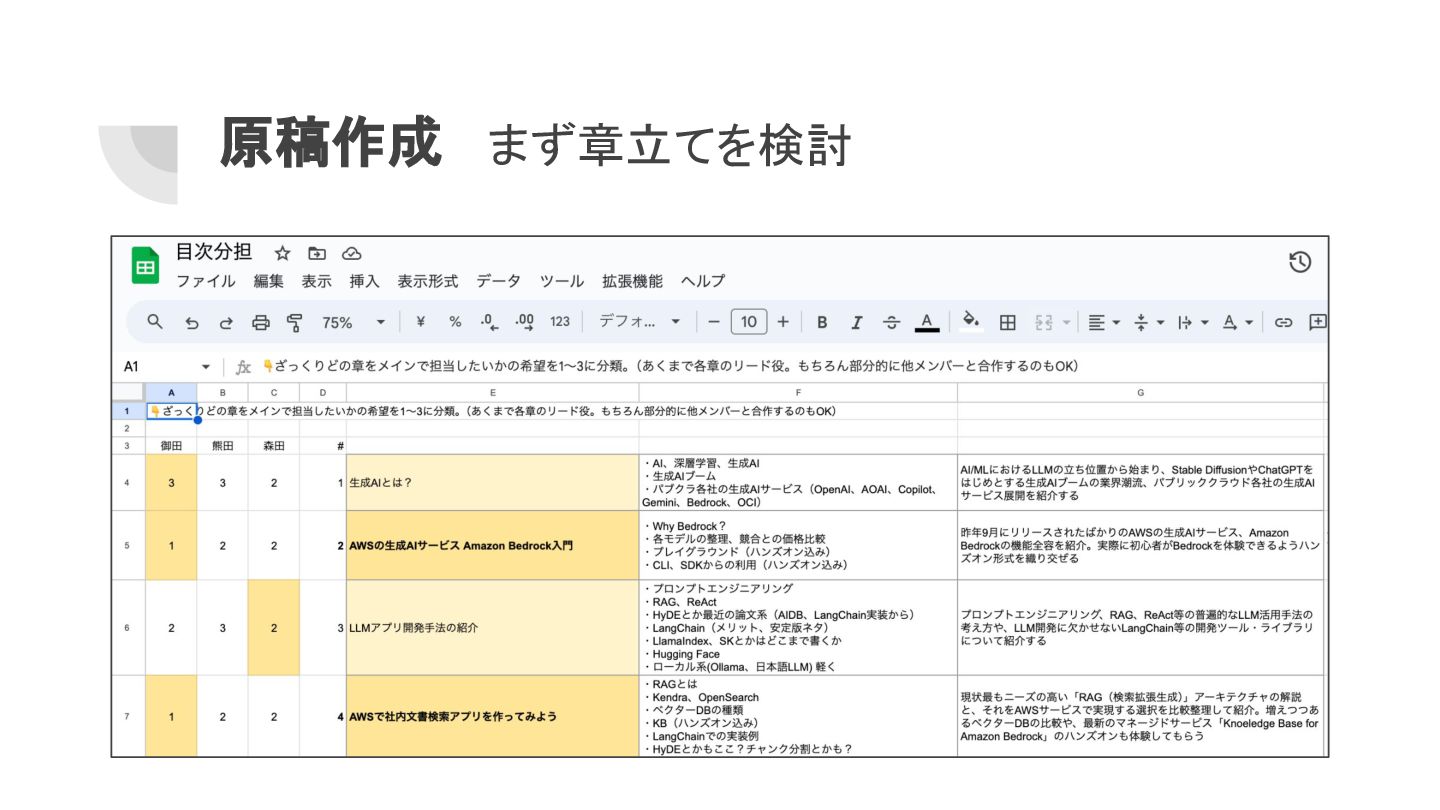The width and height of the screenshot is (1440, 810).
Task: Click the 目次分担 document title
Action: coord(213,253)
